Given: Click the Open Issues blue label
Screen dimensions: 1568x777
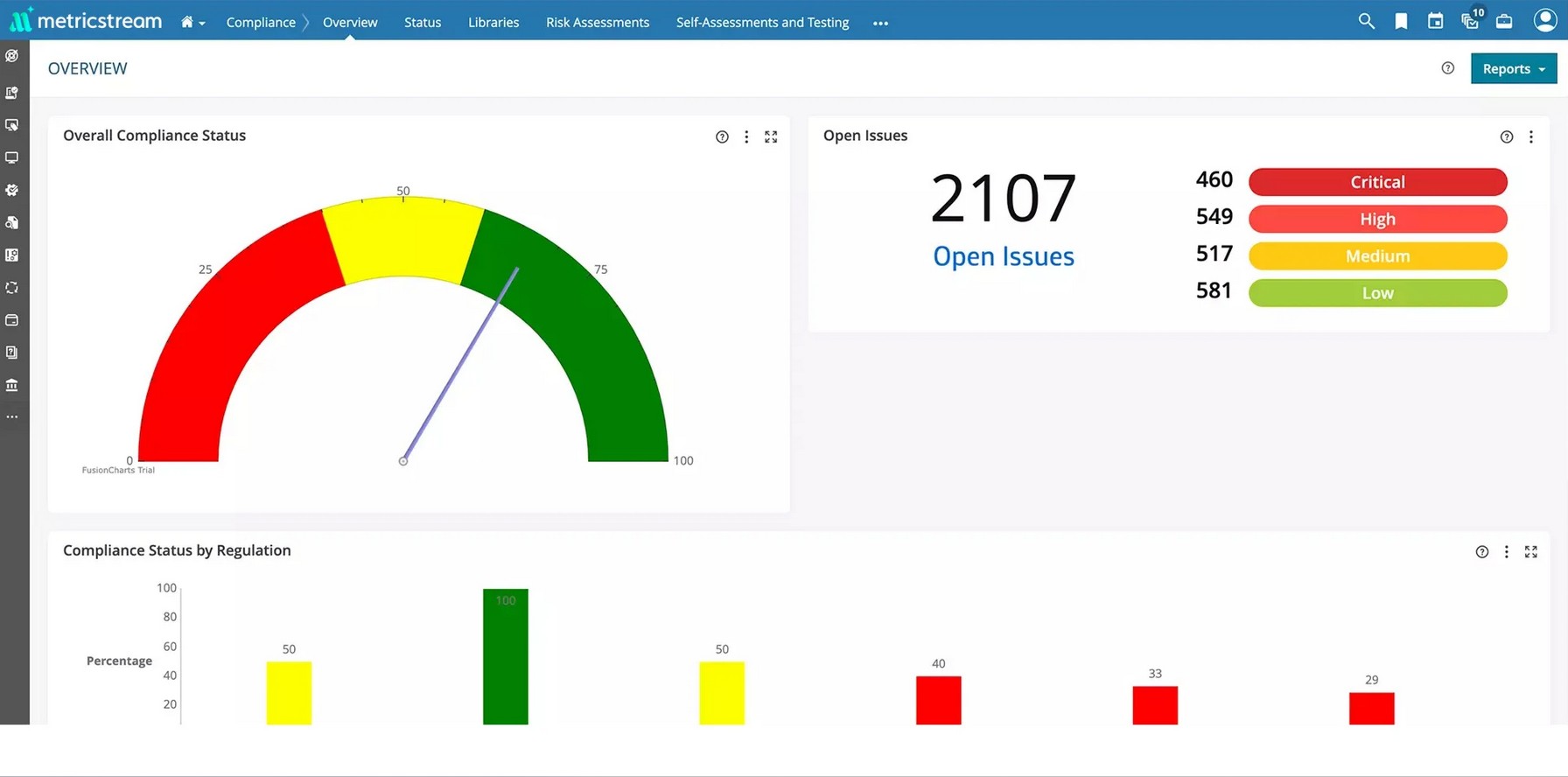Looking at the screenshot, I should [1004, 256].
